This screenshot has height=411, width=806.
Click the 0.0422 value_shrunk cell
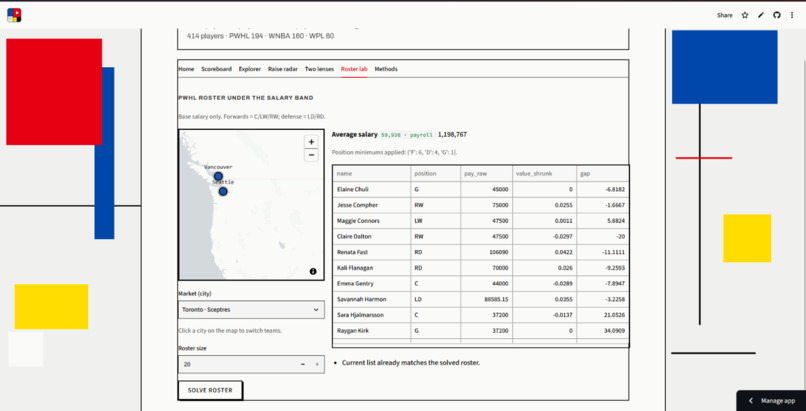point(544,252)
